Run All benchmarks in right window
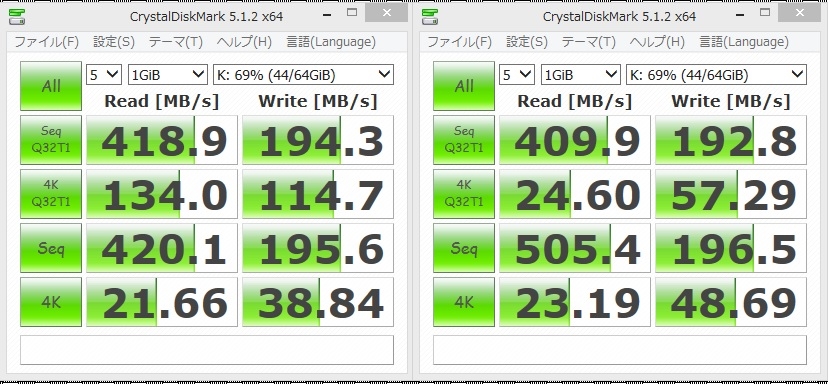Screen dimensions: 828x384 464,86
